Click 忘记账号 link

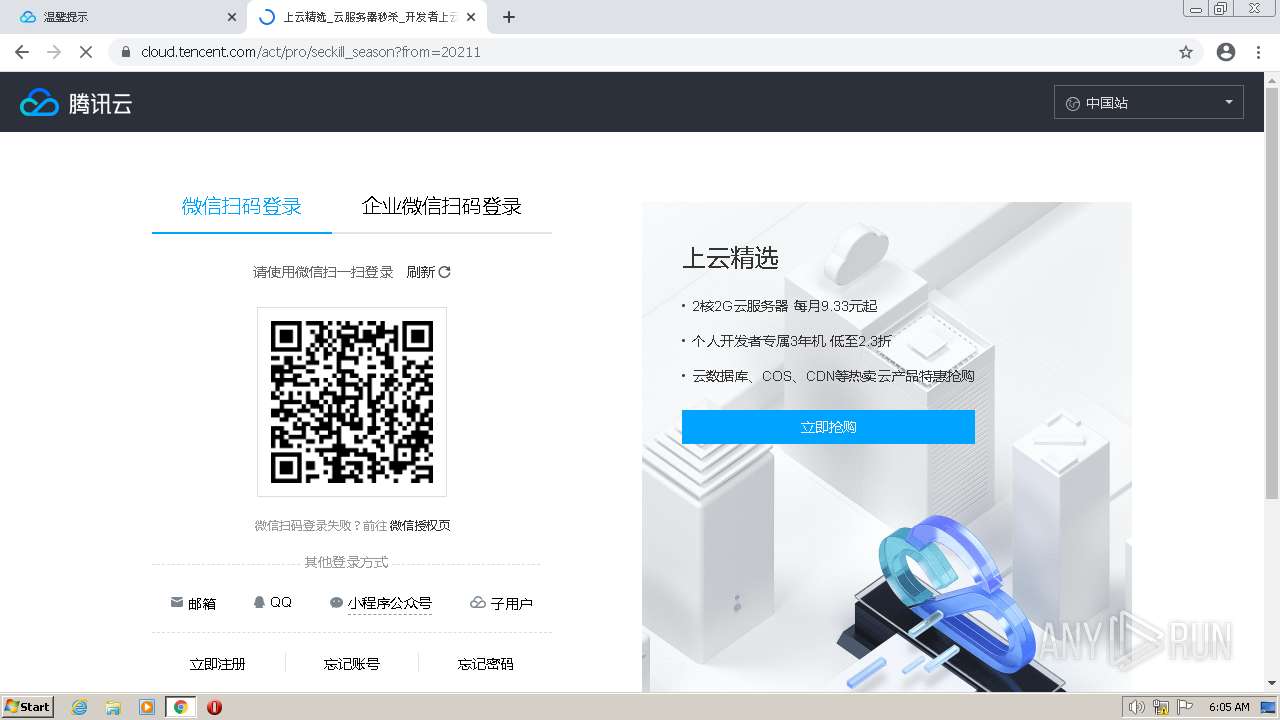[351, 664]
